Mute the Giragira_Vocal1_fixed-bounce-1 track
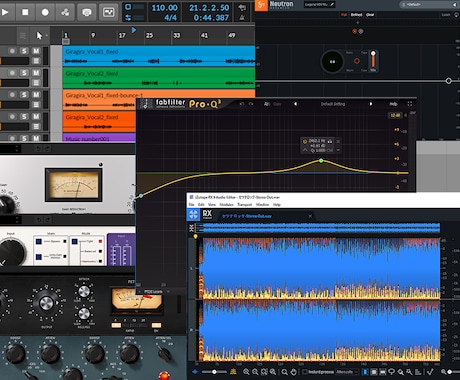Screen dimensions: 460x380 36,95
